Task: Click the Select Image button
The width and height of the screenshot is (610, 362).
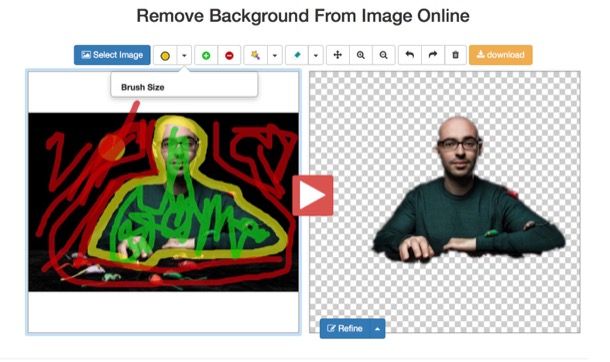Action: coord(112,55)
